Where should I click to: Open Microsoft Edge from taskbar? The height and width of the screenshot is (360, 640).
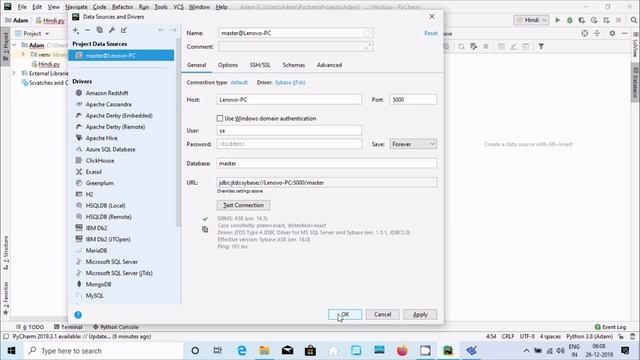[x=242, y=350]
